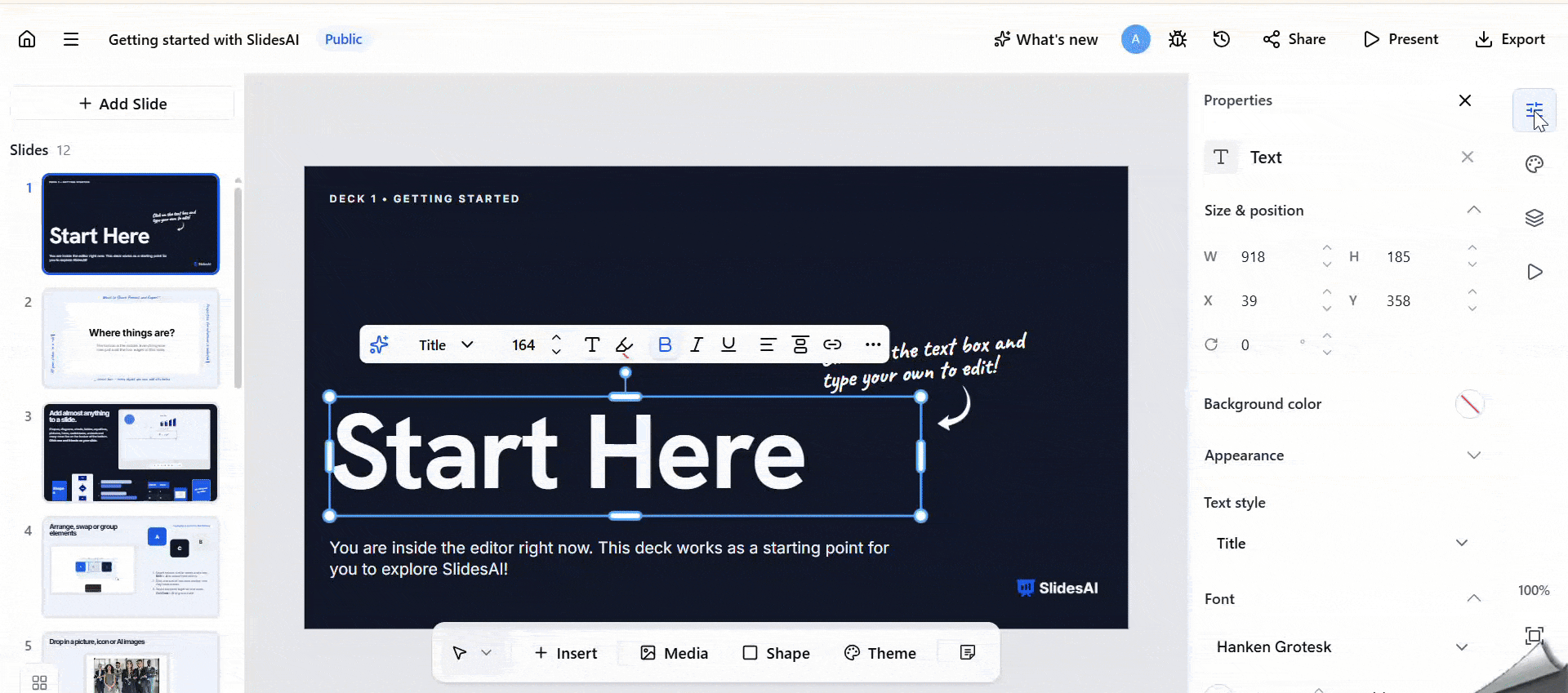Collapse the Font section
Image resolution: width=1568 pixels, height=693 pixels.
1473,598
